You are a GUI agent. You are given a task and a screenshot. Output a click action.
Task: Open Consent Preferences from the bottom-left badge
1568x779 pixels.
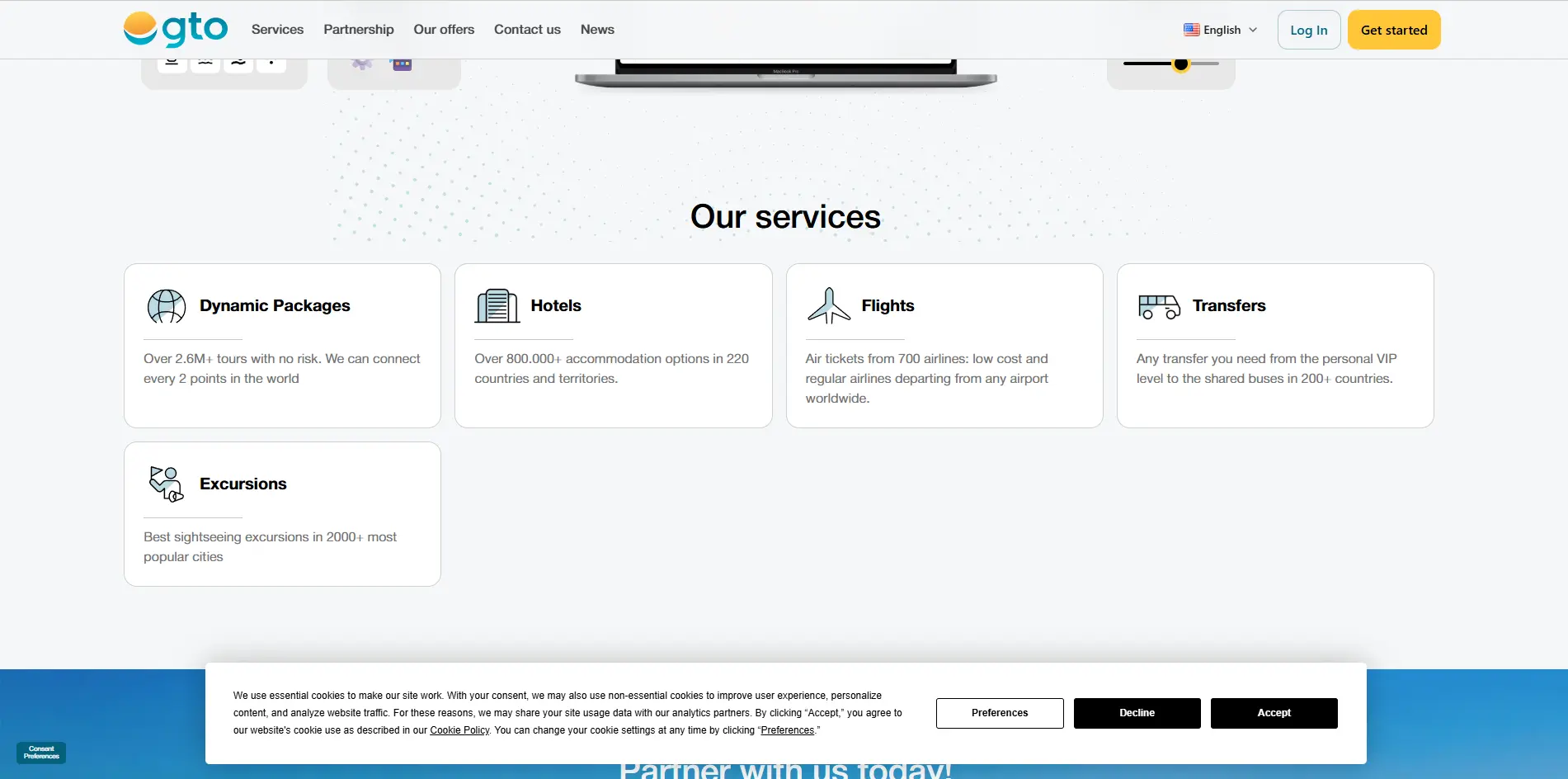(x=40, y=753)
